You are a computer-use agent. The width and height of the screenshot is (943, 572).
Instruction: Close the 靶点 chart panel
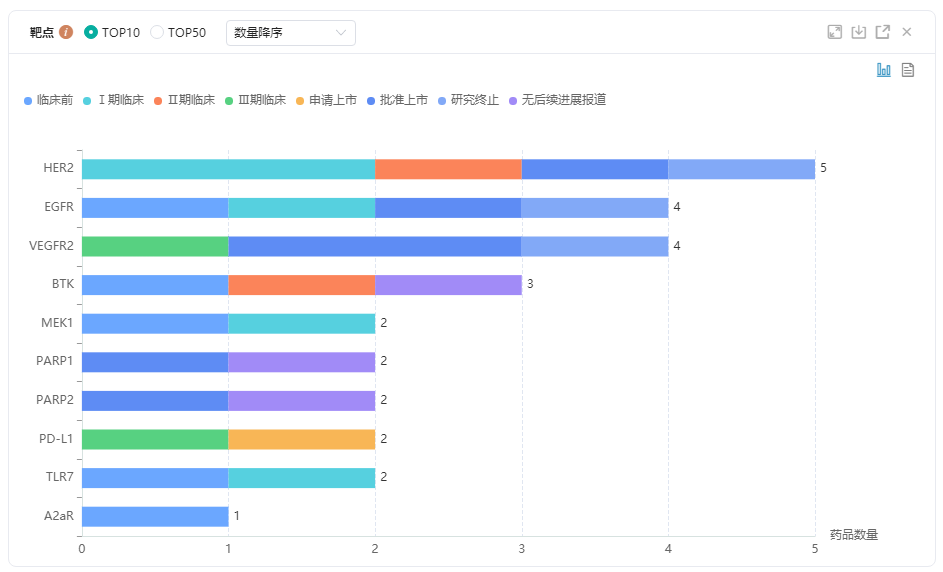[907, 32]
